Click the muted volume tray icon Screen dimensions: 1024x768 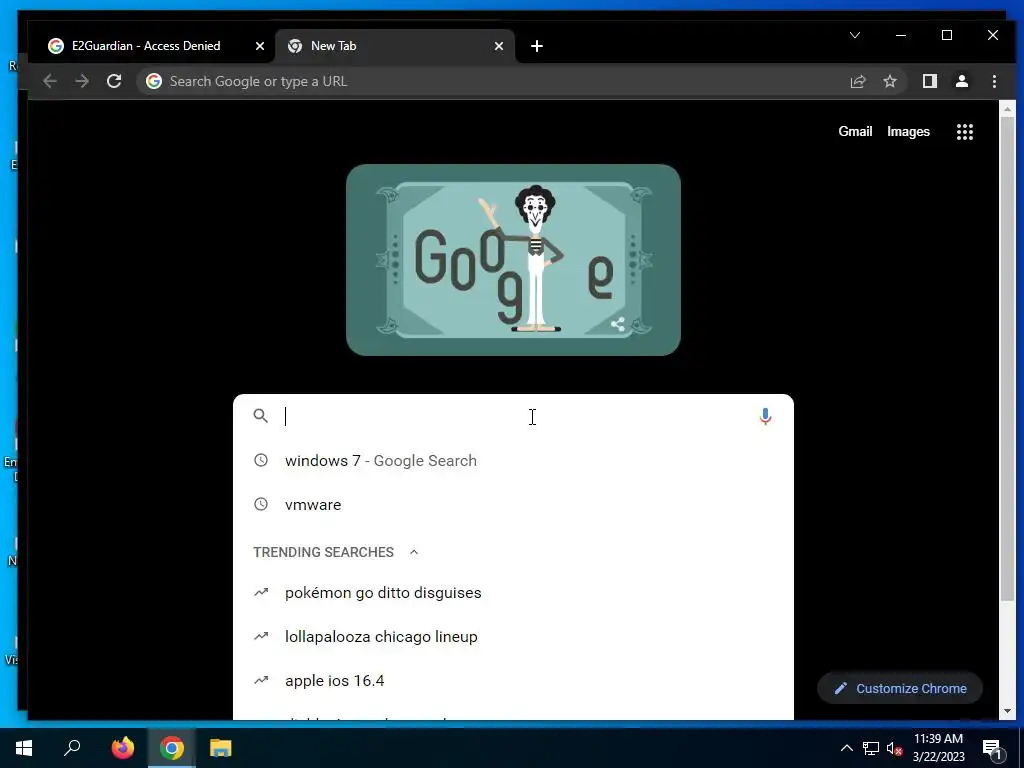pos(894,748)
